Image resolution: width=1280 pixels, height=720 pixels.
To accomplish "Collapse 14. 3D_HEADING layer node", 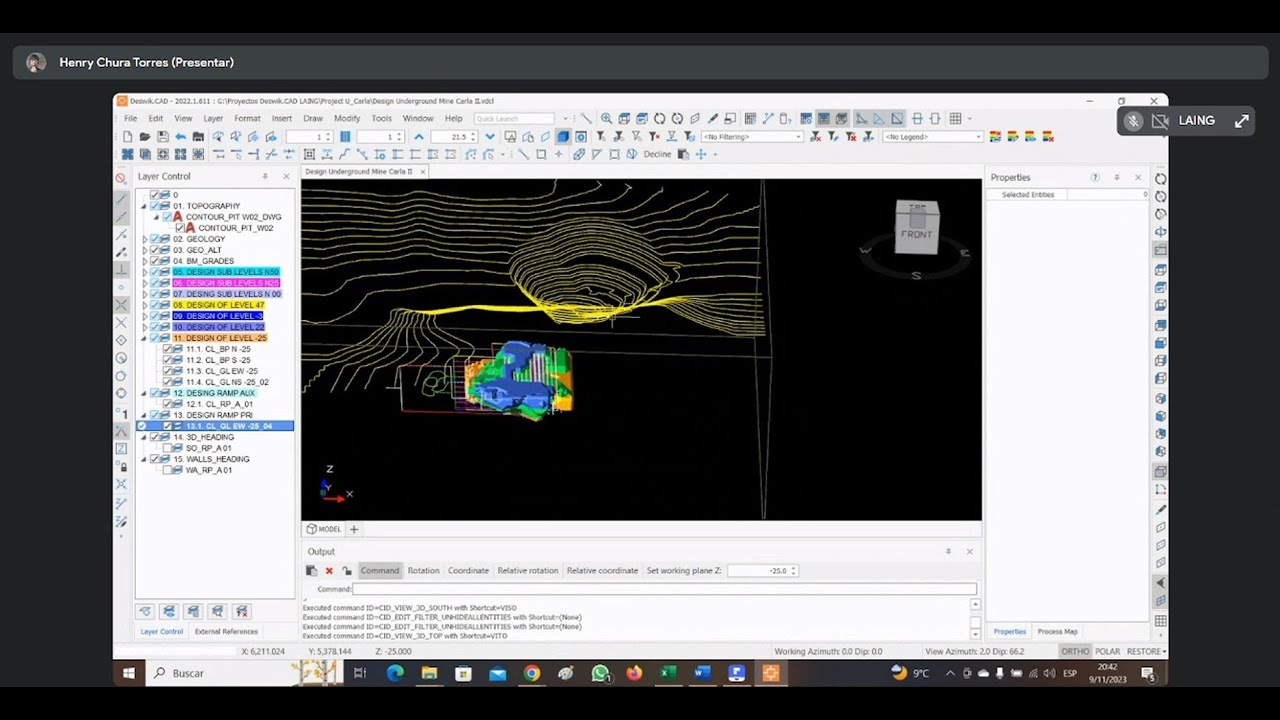I will (144, 437).
